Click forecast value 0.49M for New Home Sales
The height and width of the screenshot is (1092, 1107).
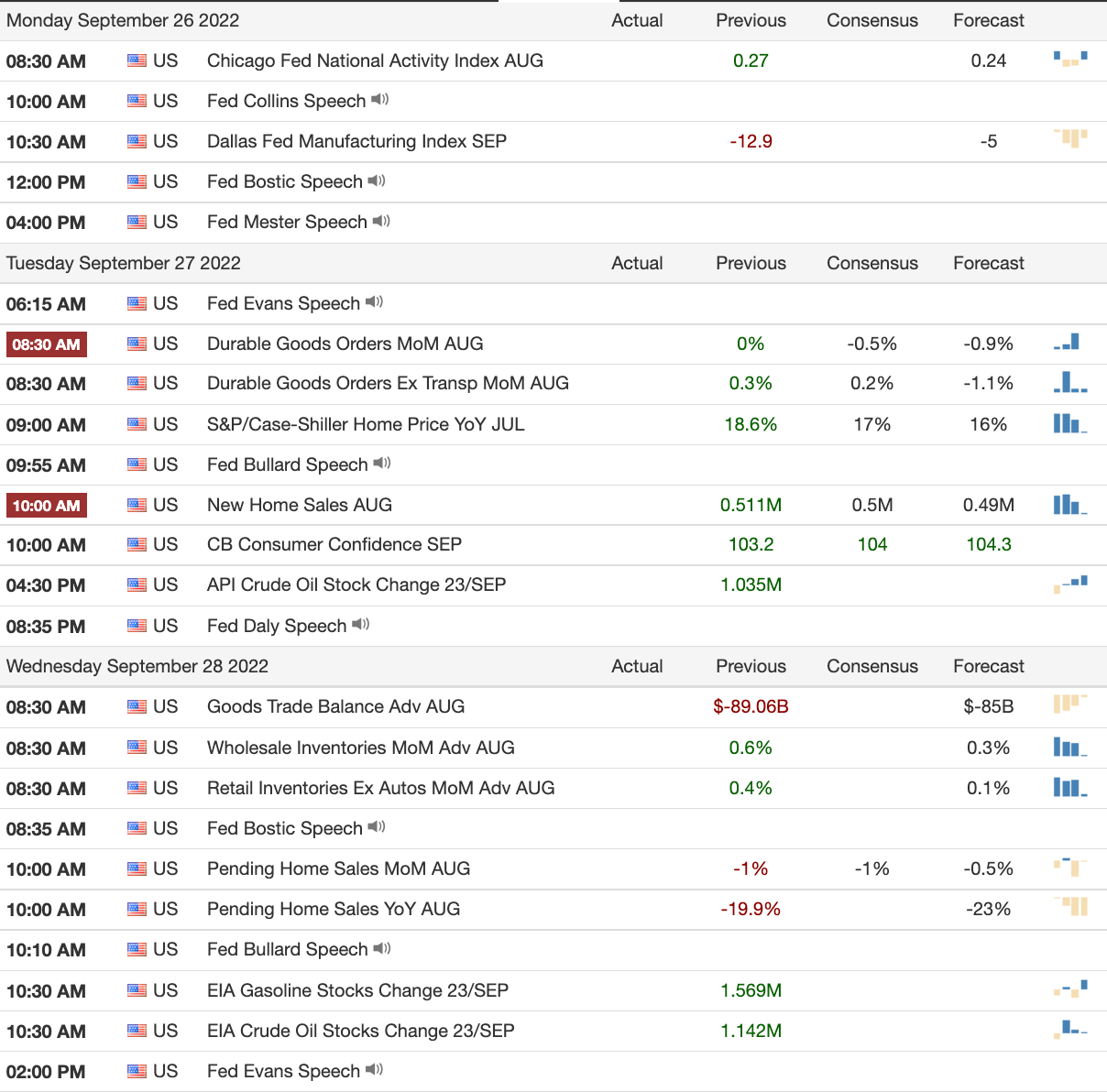(989, 505)
